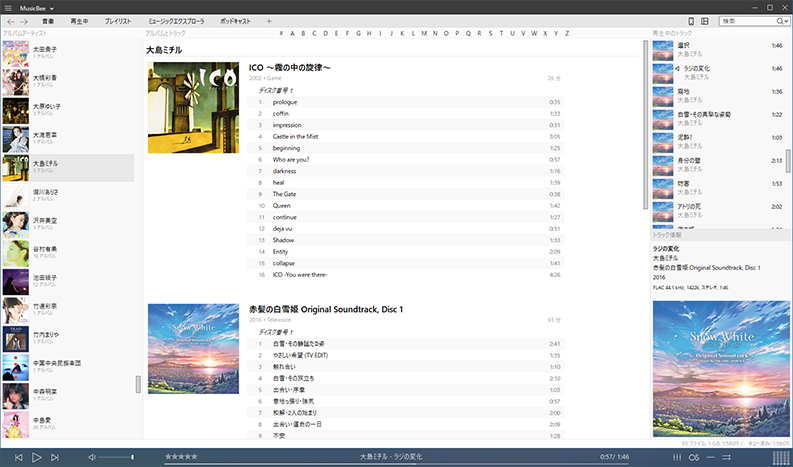The width and height of the screenshot is (793, 467).
Task: Open the ポッドキャスト tab
Action: [x=235, y=21]
